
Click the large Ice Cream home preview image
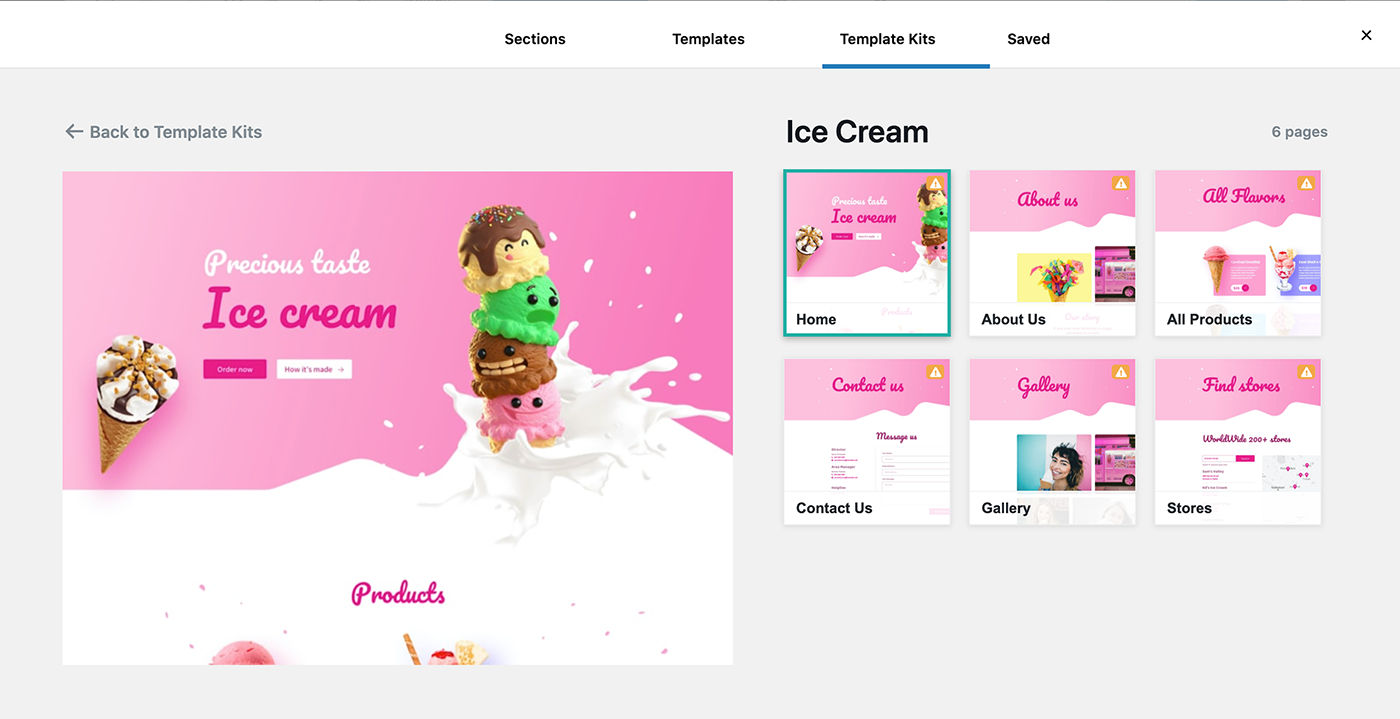click(397, 418)
